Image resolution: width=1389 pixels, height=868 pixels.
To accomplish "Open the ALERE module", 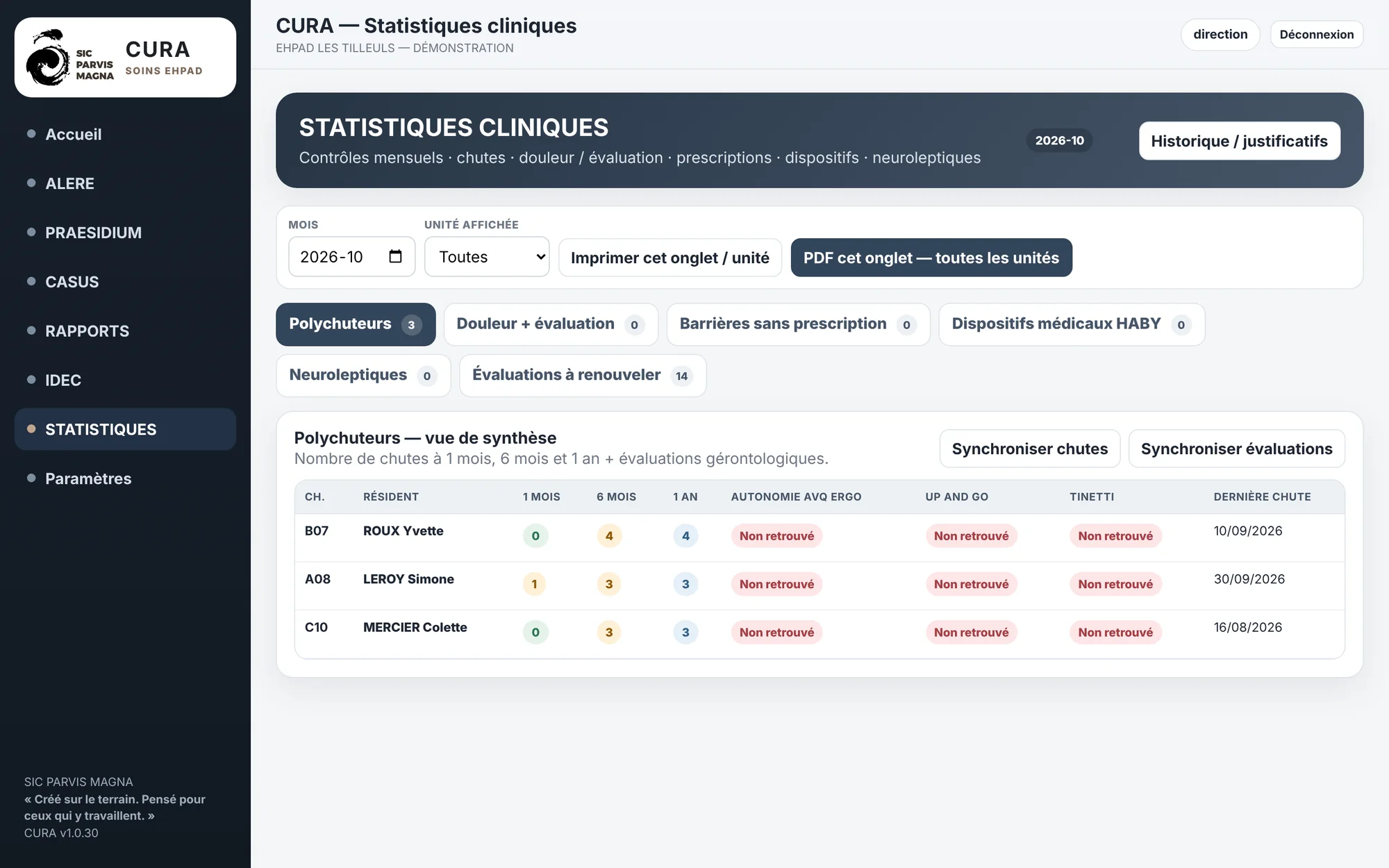I will pos(125,183).
